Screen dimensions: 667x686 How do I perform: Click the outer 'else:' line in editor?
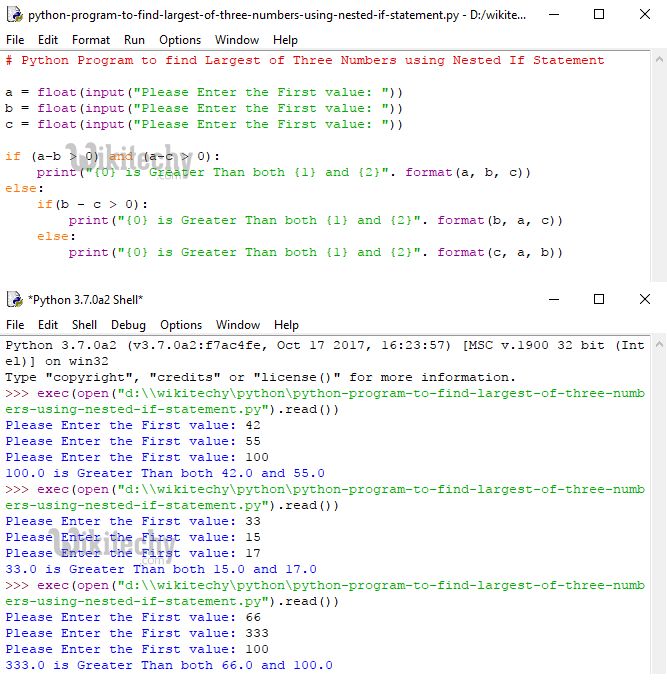(24, 189)
